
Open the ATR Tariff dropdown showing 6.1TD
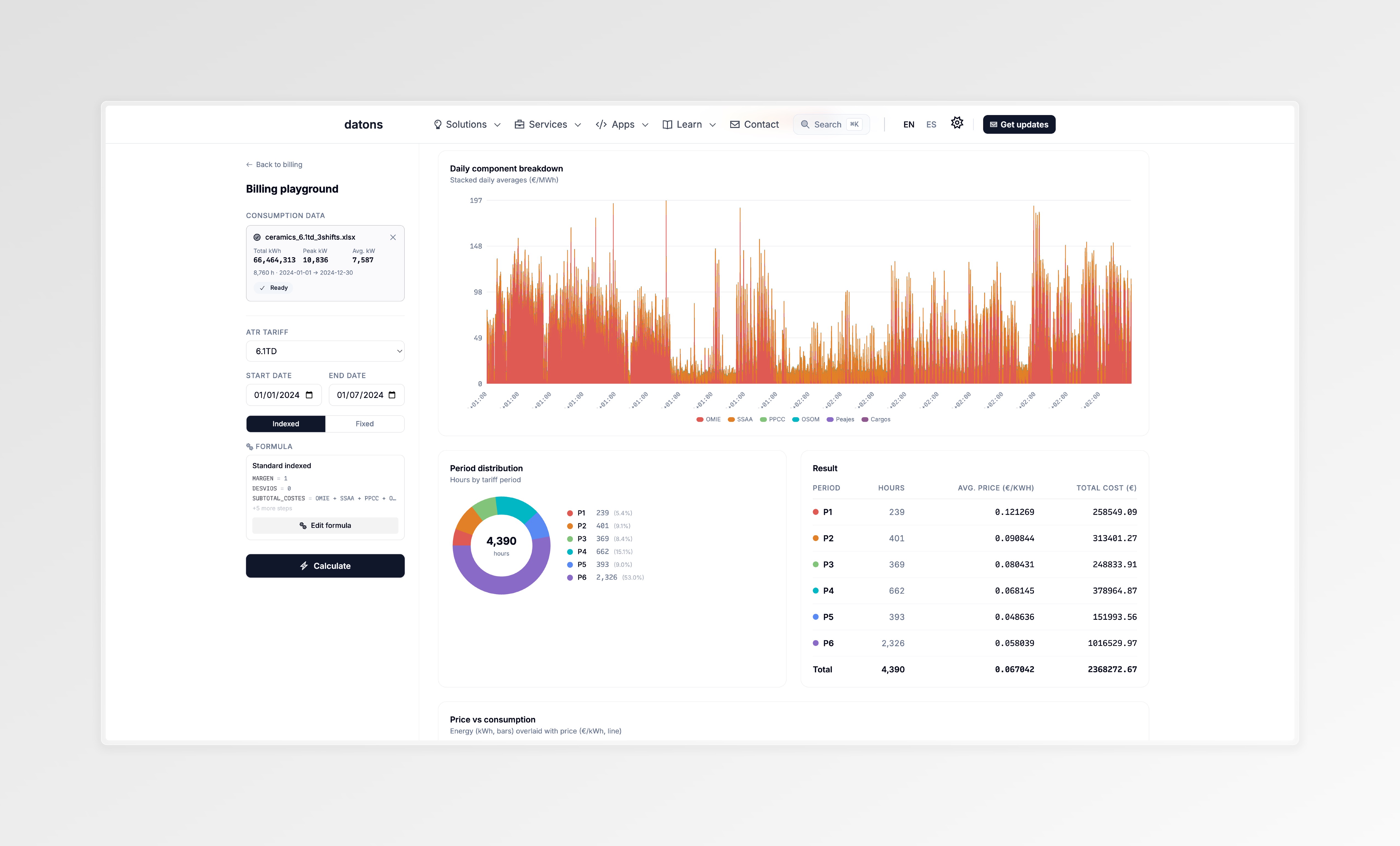point(325,351)
